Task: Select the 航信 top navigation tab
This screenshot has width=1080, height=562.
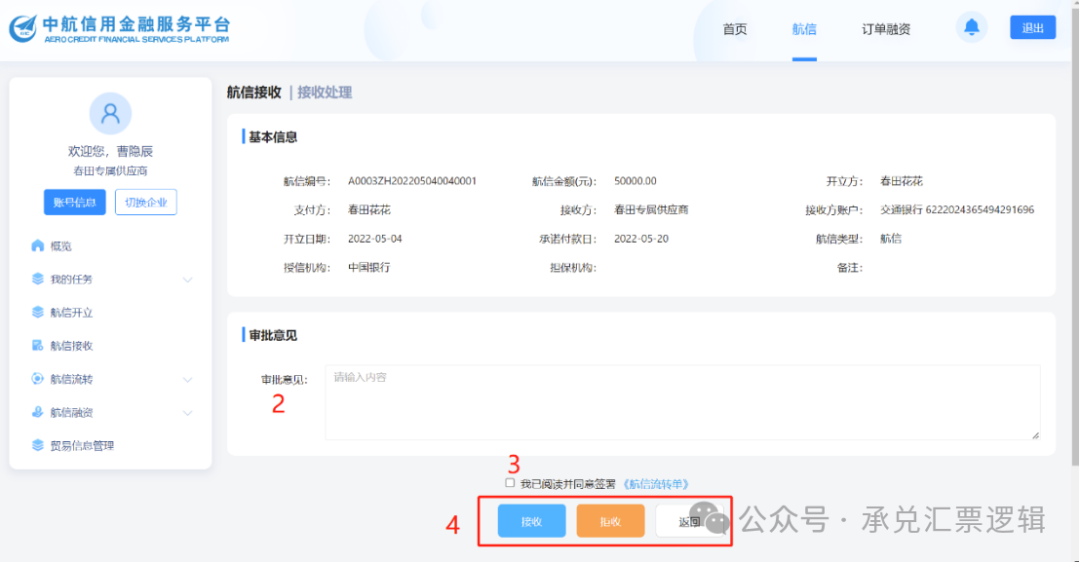Action: 804,29
